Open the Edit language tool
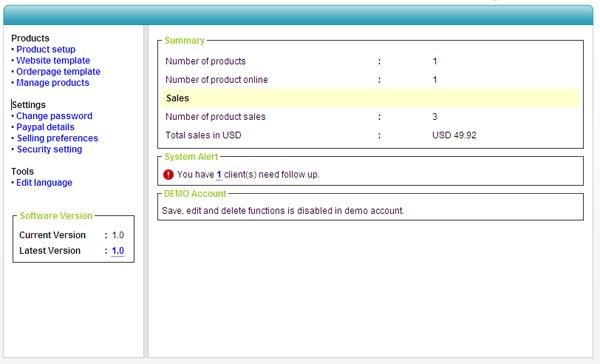The image size is (600, 364). point(44,183)
